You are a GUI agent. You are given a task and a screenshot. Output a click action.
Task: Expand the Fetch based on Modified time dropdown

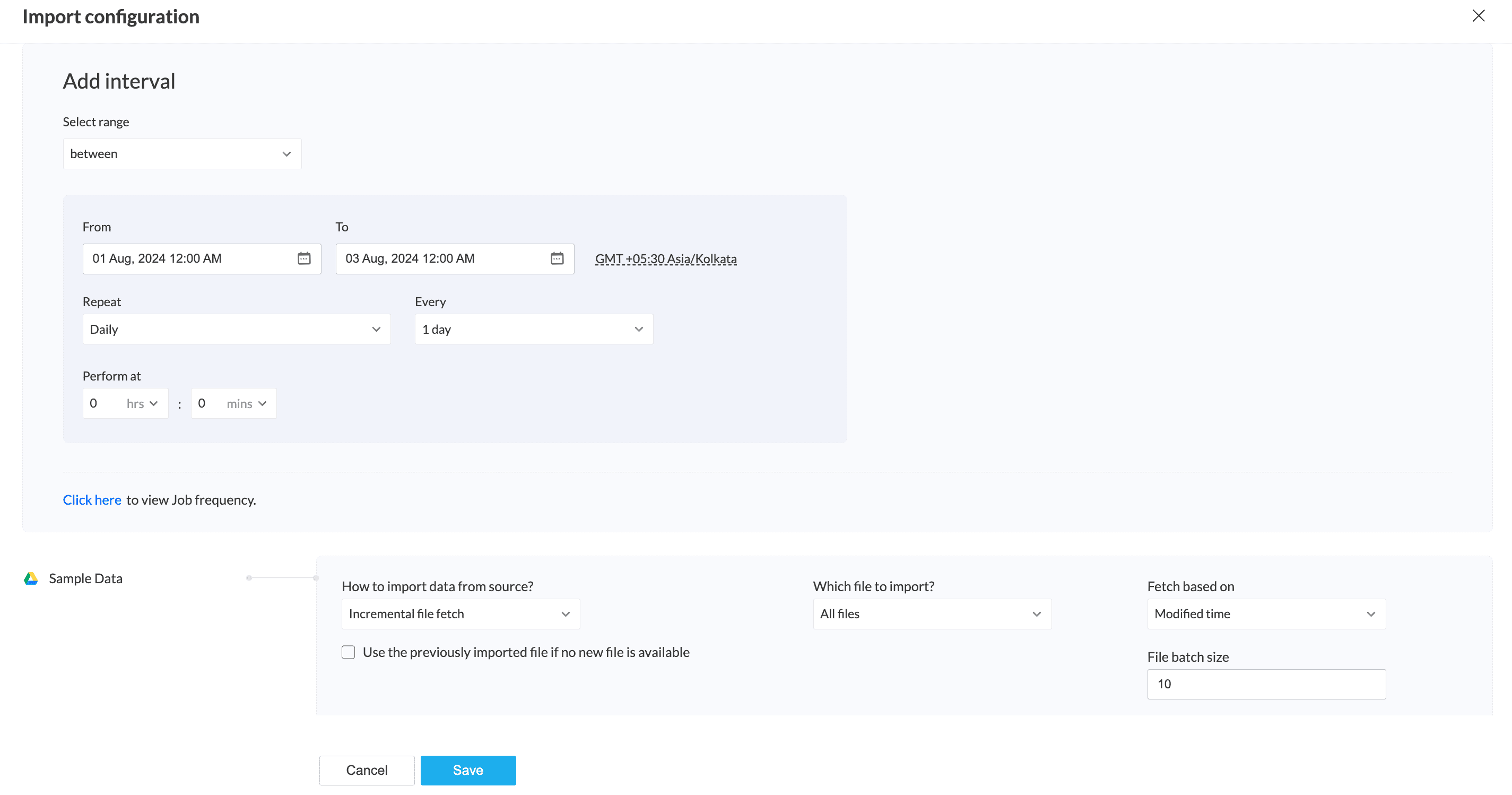click(x=1266, y=614)
